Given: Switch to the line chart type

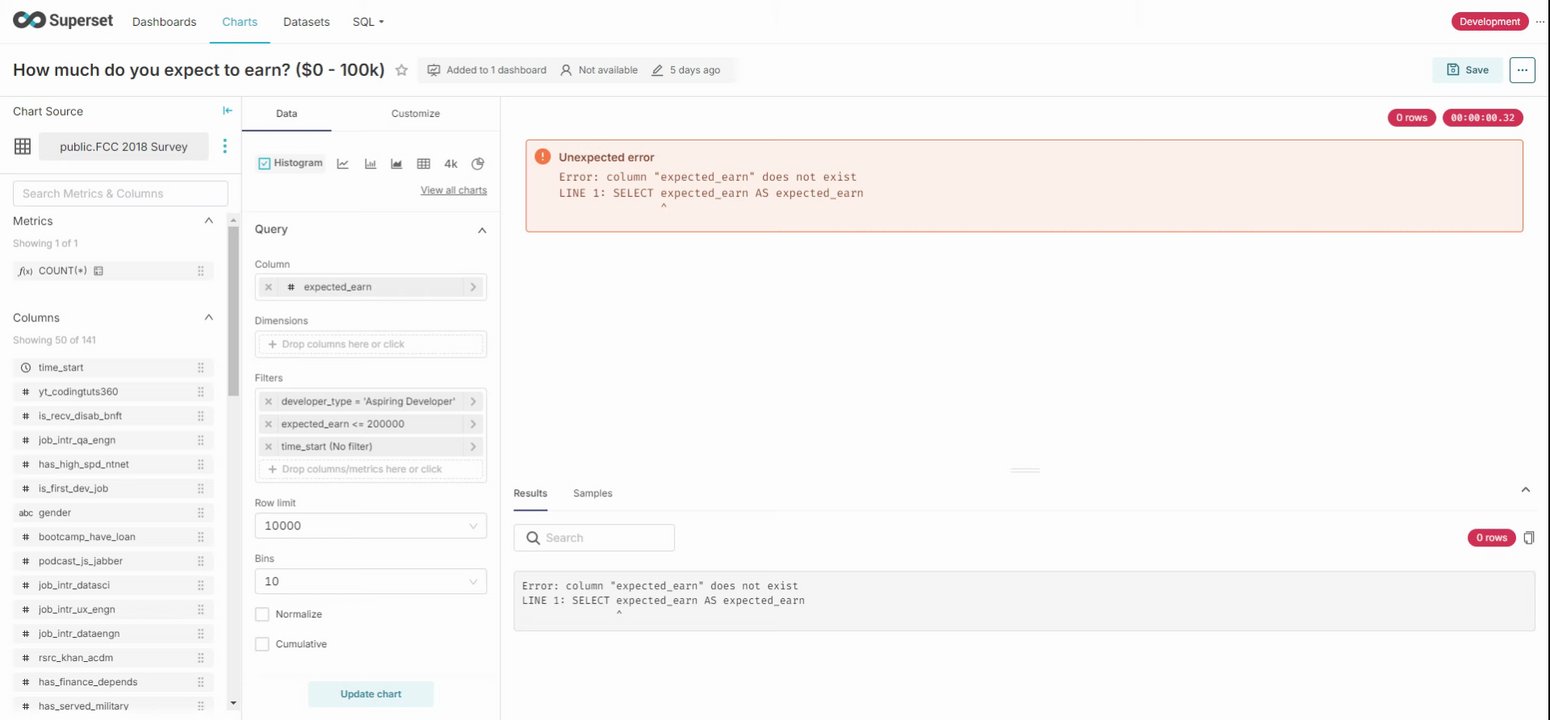Looking at the screenshot, I should (x=343, y=164).
